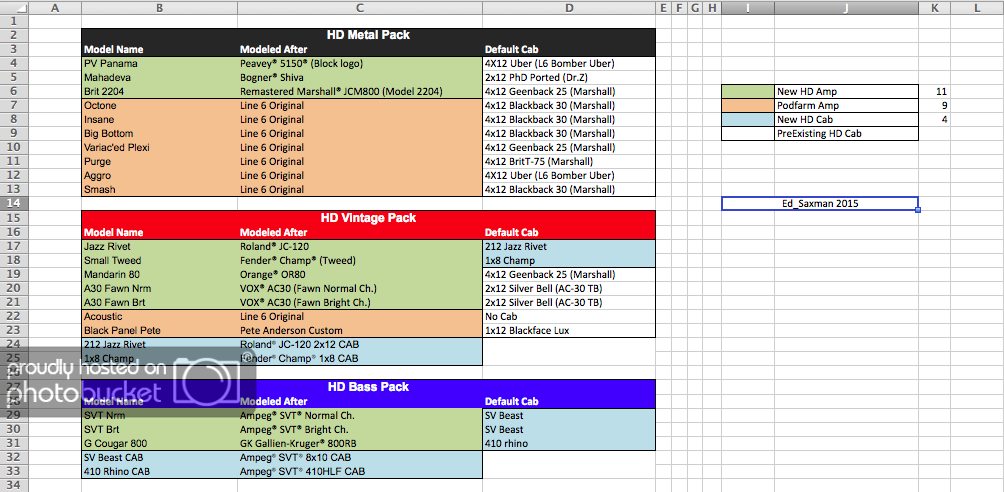1004x492 pixels.
Task: Select the No Cab cell
Action: 568,316
